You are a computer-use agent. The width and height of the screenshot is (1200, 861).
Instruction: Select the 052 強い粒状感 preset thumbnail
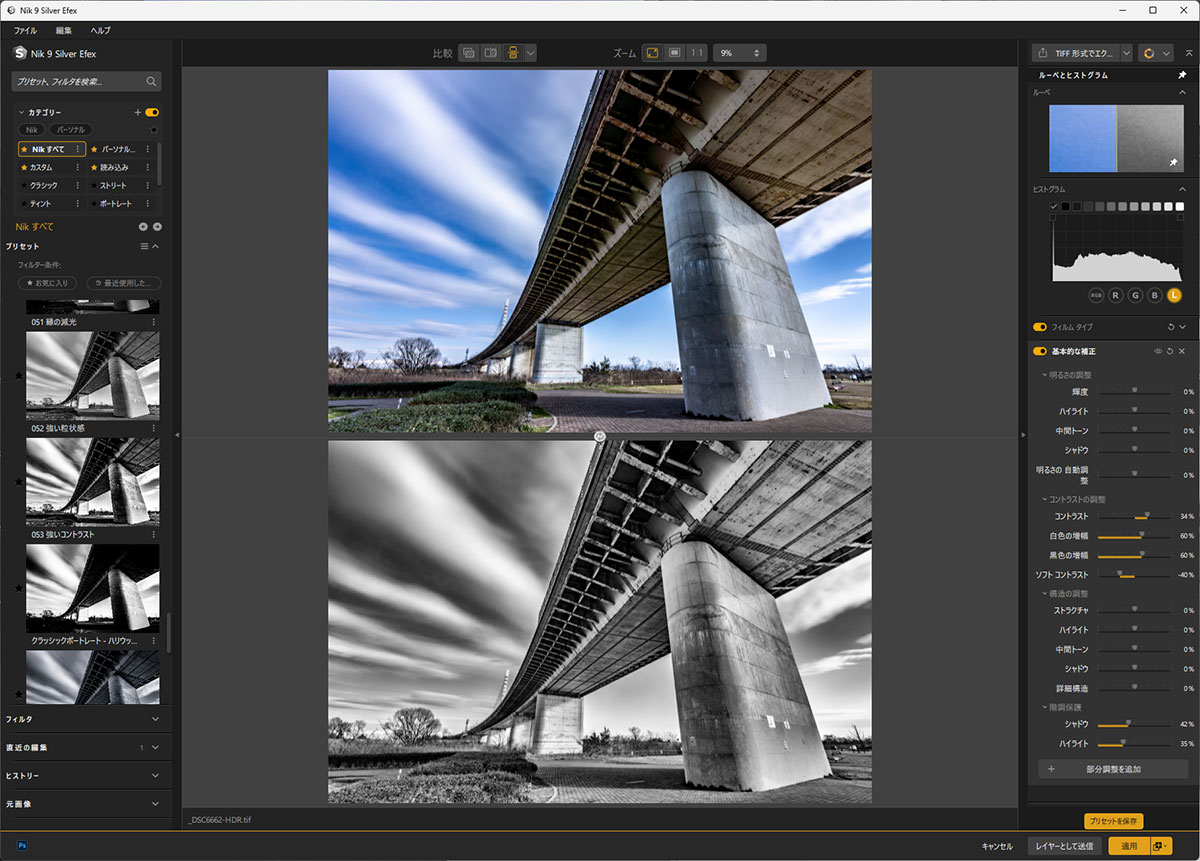(x=92, y=376)
